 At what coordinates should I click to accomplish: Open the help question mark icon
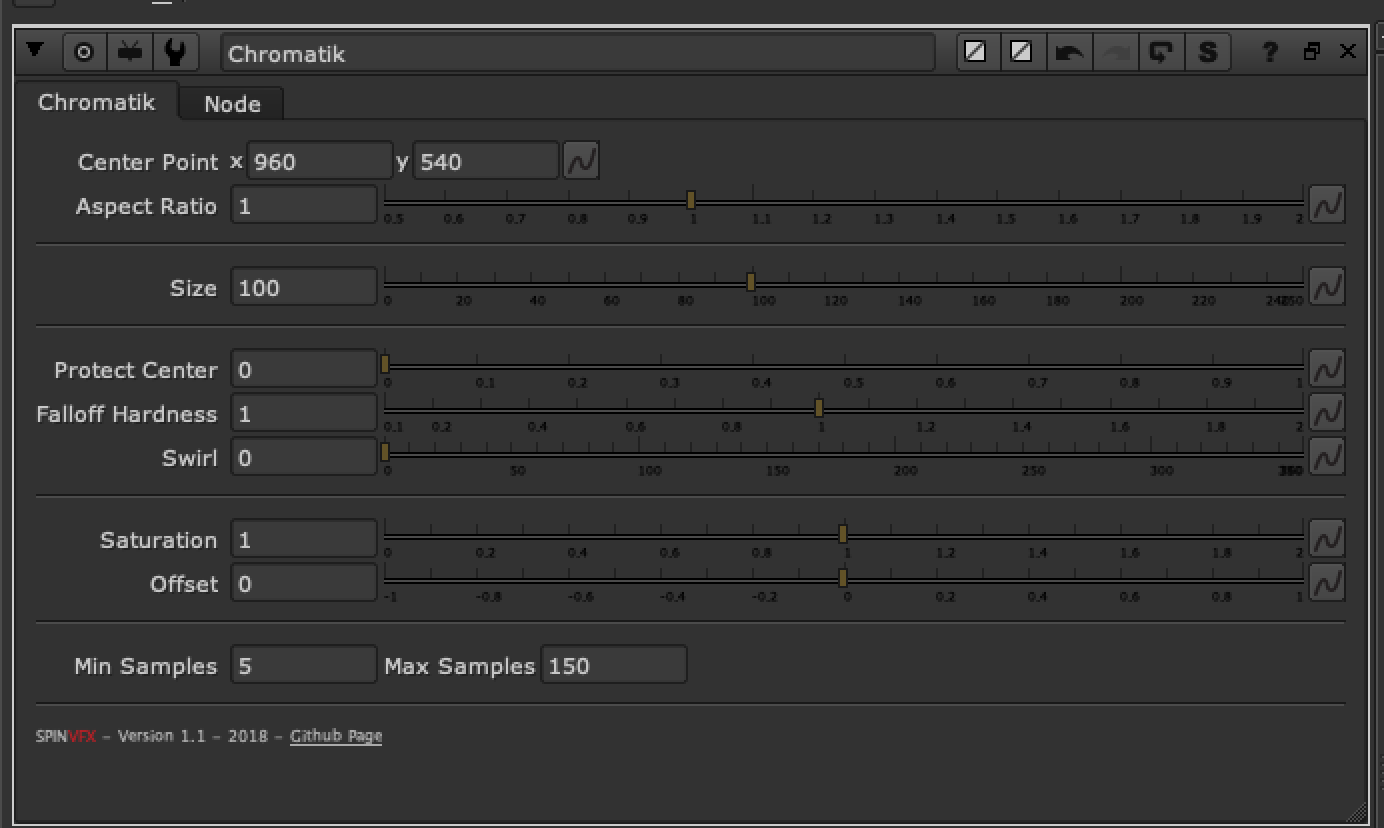pos(1269,52)
